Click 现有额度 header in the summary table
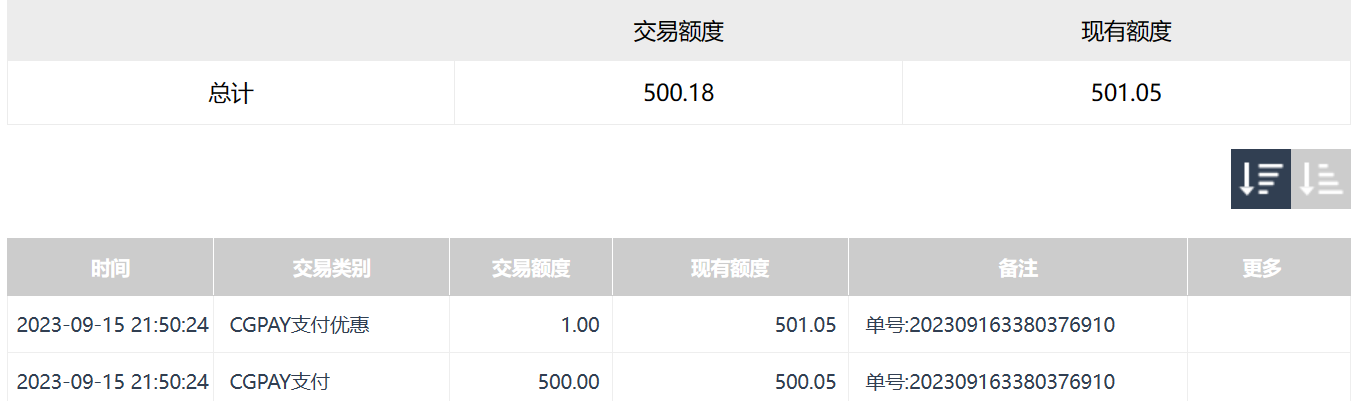 1126,31
